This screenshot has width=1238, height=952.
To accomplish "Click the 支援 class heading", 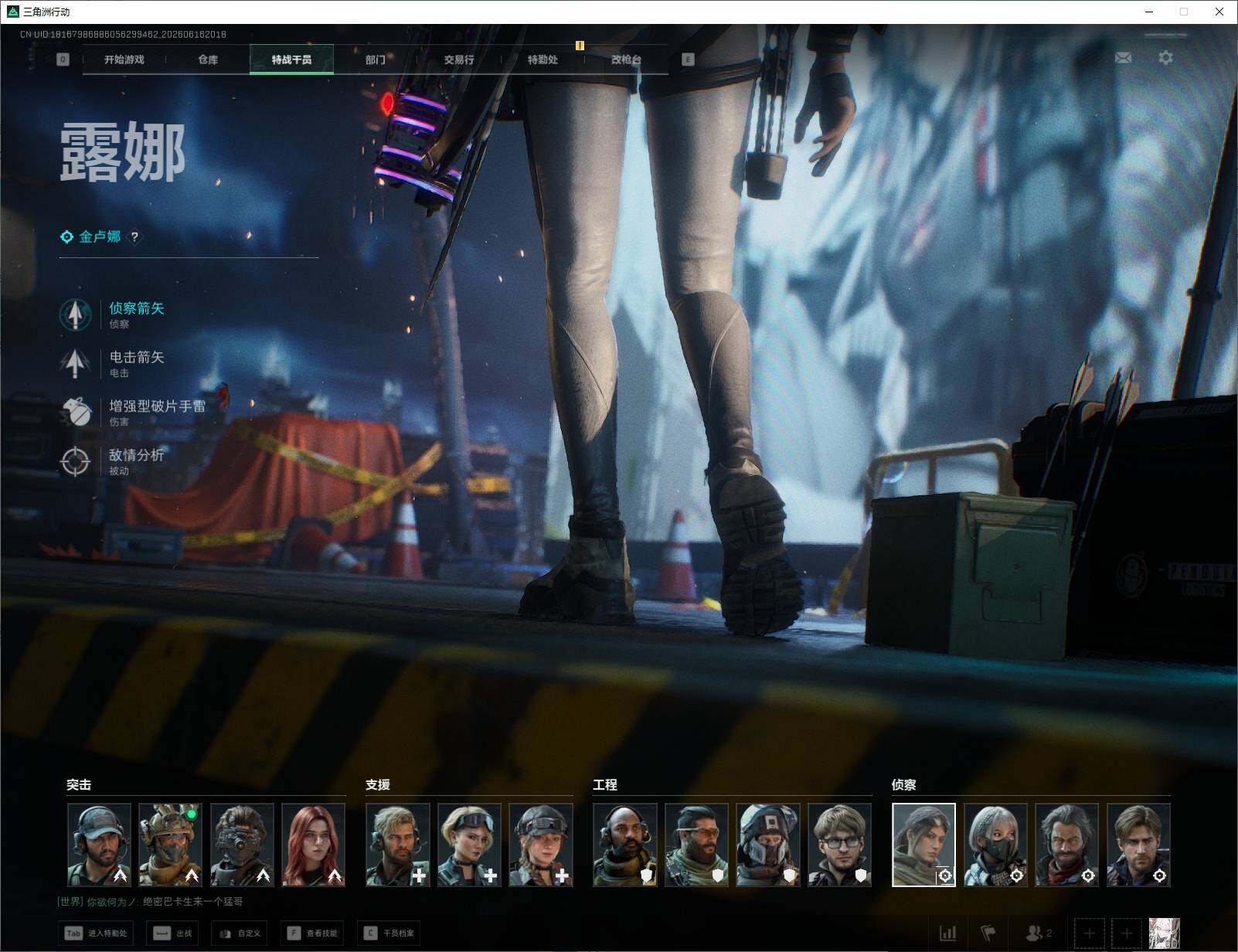I will coord(378,785).
